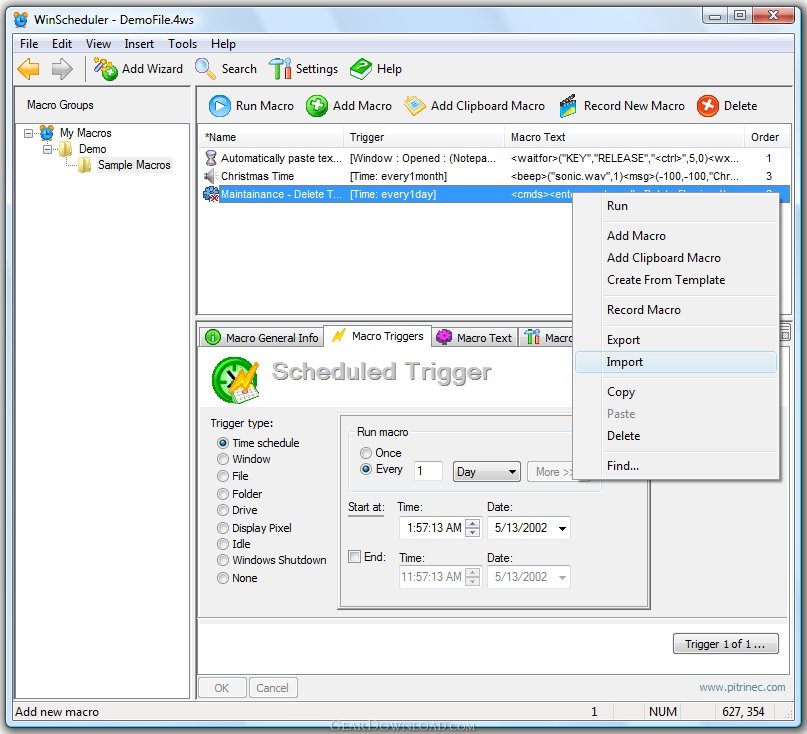Click the Add Clipboard Macro icon
Image resolution: width=807 pixels, height=734 pixels.
pyautogui.click(x=414, y=106)
